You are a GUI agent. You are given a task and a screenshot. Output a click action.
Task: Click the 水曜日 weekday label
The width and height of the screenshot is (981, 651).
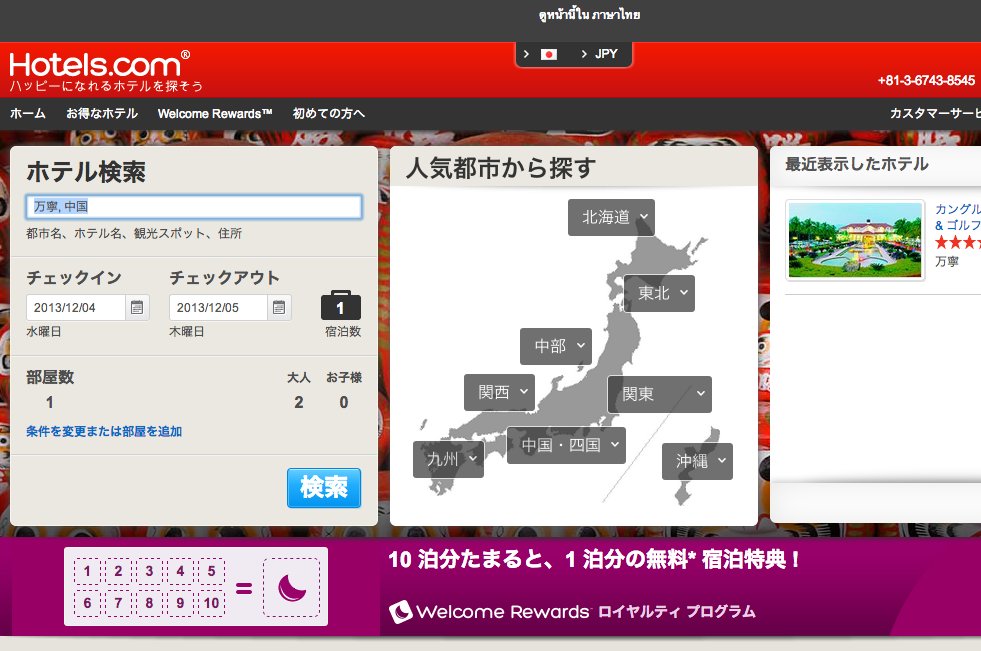44,332
